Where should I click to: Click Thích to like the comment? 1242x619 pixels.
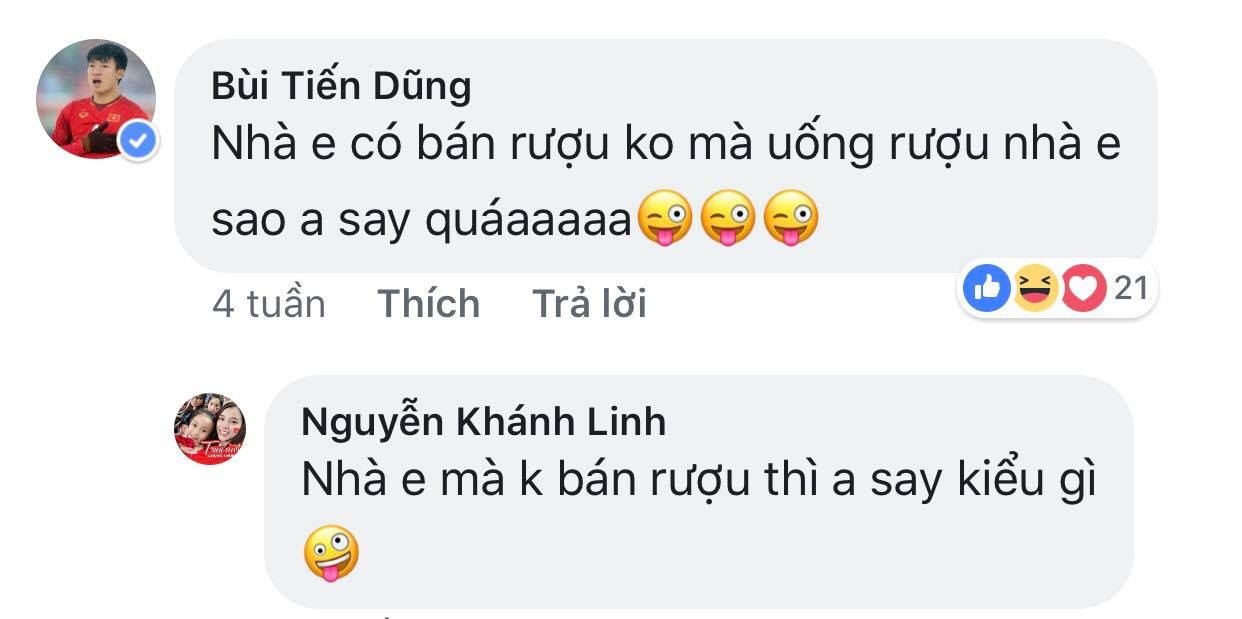pyautogui.click(x=429, y=304)
